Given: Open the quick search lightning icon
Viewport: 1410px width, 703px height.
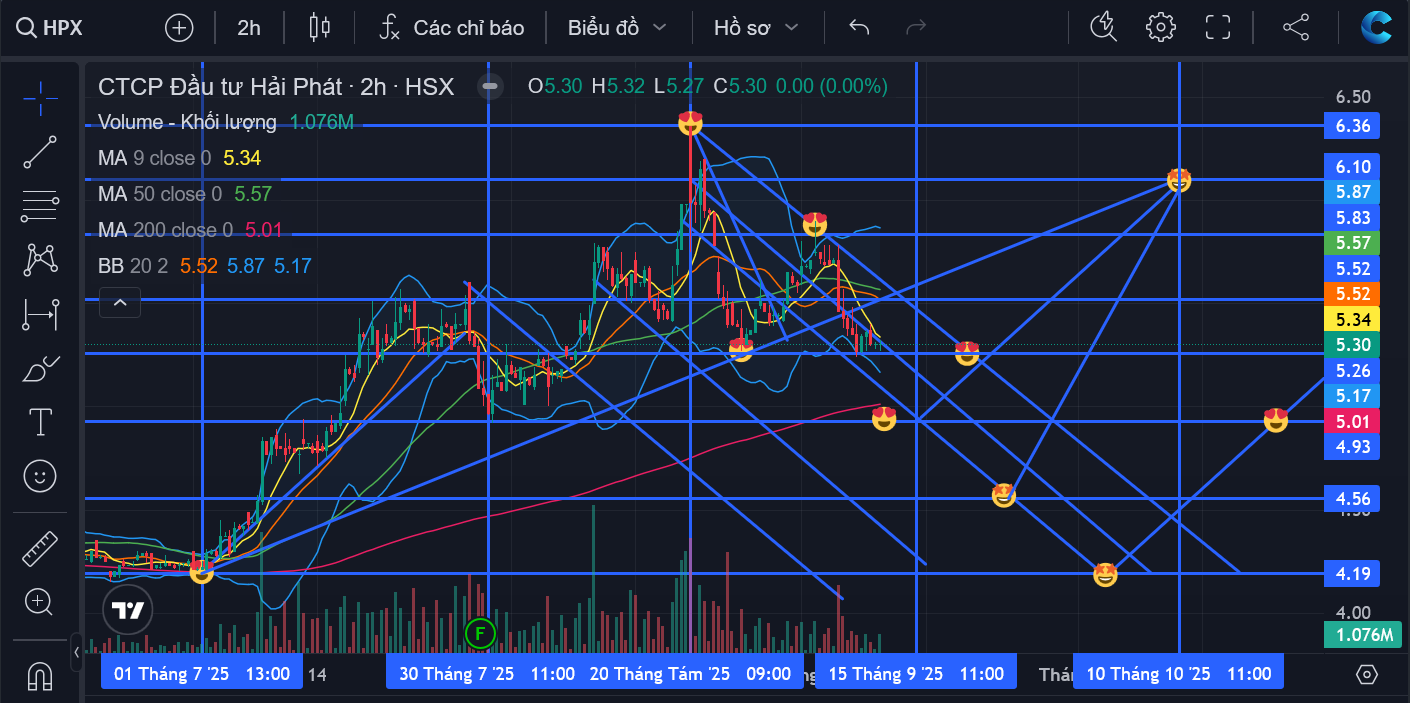Looking at the screenshot, I should [x=1104, y=28].
